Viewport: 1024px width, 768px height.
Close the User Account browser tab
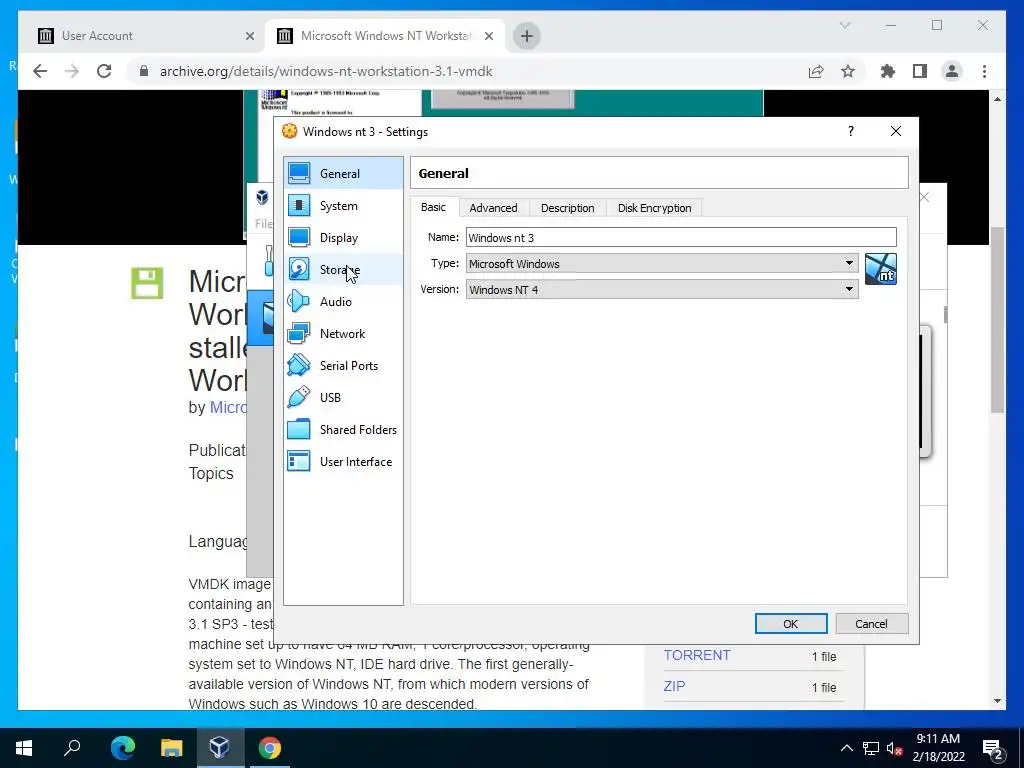tap(249, 36)
